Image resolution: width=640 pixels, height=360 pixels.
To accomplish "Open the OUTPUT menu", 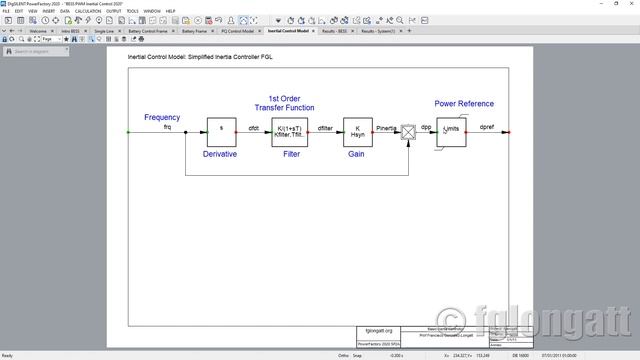I will point(113,11).
